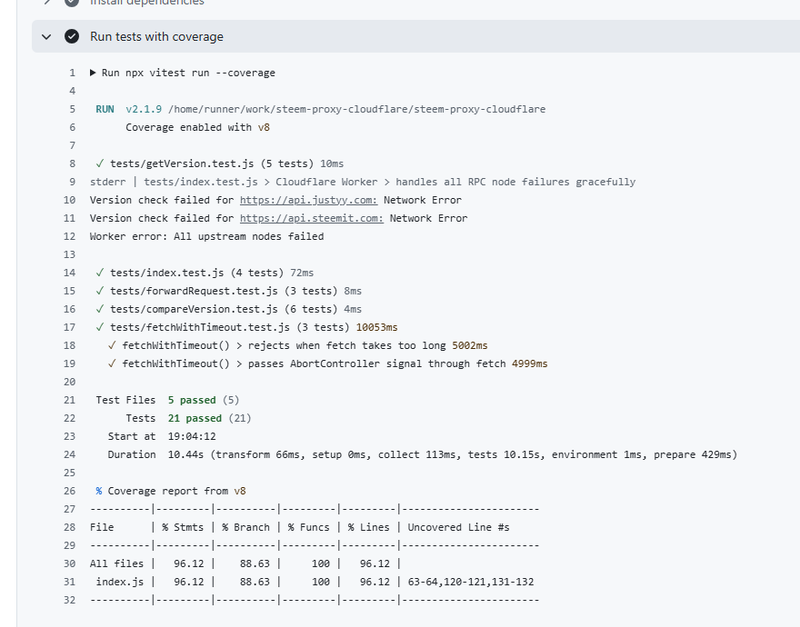Screen dimensions: 800x627
Task: Click the checkmark next to compareVersion.test.js
Action: [x=100, y=309]
